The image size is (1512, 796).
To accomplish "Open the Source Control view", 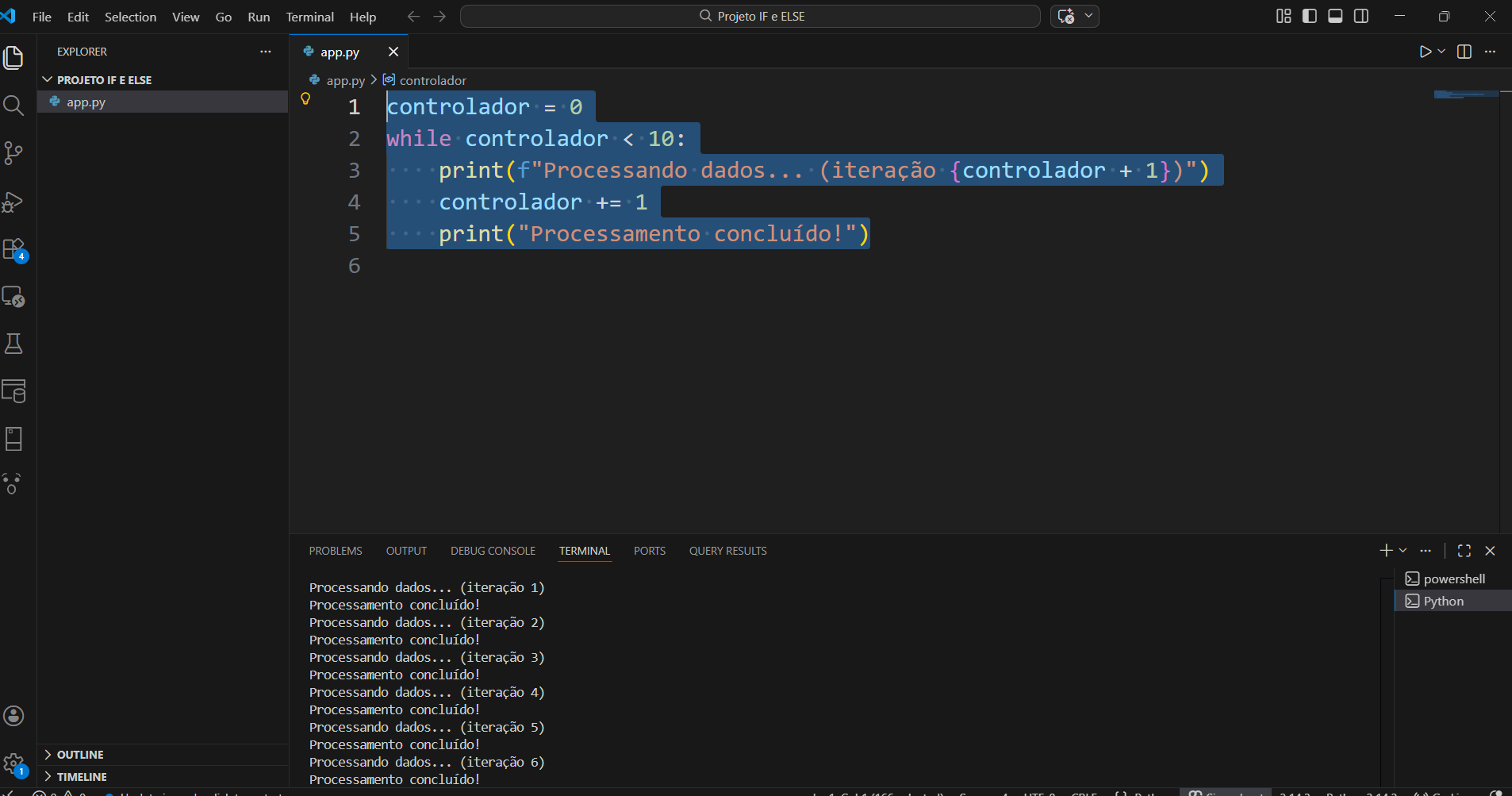I will point(13,153).
